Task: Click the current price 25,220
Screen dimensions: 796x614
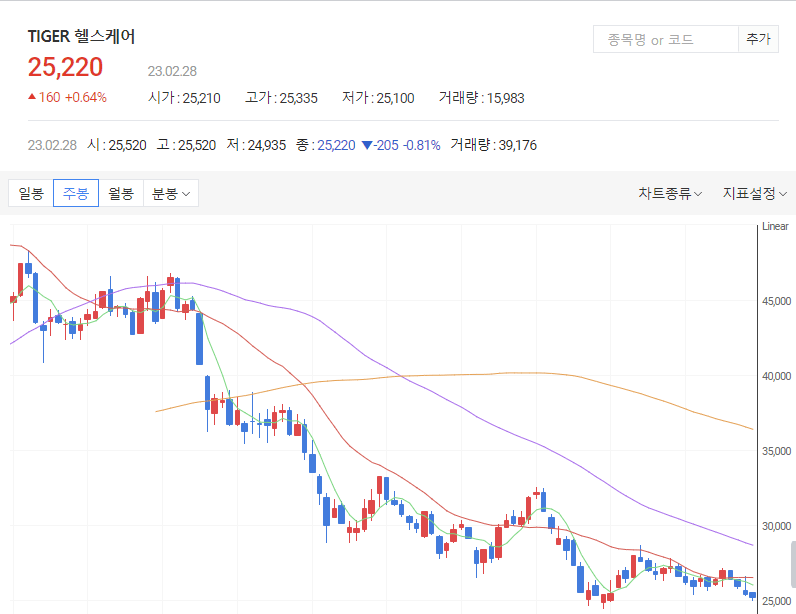Action: pos(65,67)
